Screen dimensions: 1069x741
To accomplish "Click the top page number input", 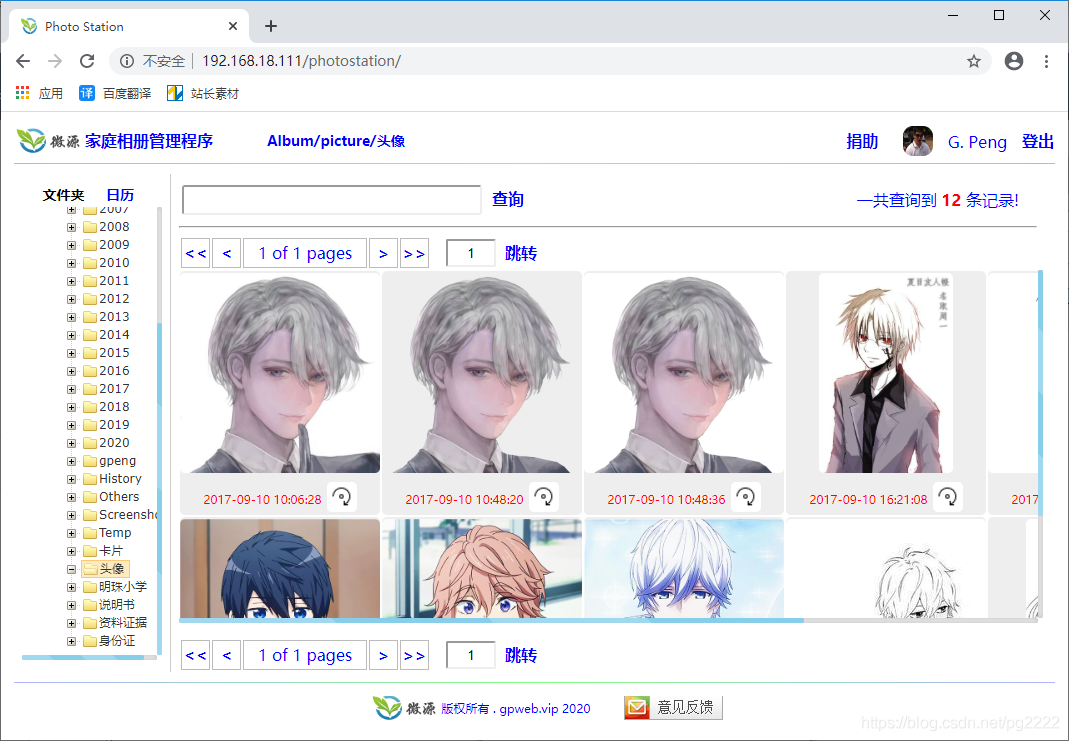I will [470, 253].
